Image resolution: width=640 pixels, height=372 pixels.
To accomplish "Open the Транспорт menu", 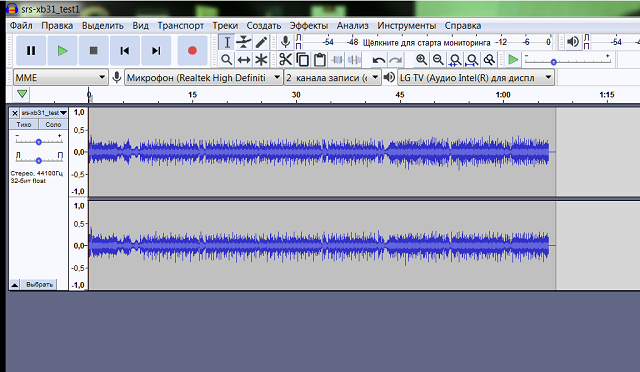I will pos(180,25).
